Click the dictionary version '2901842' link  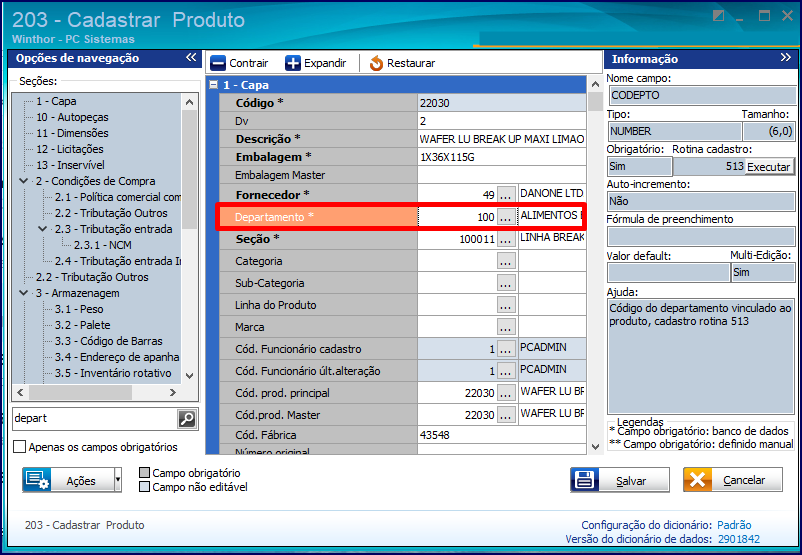739,539
